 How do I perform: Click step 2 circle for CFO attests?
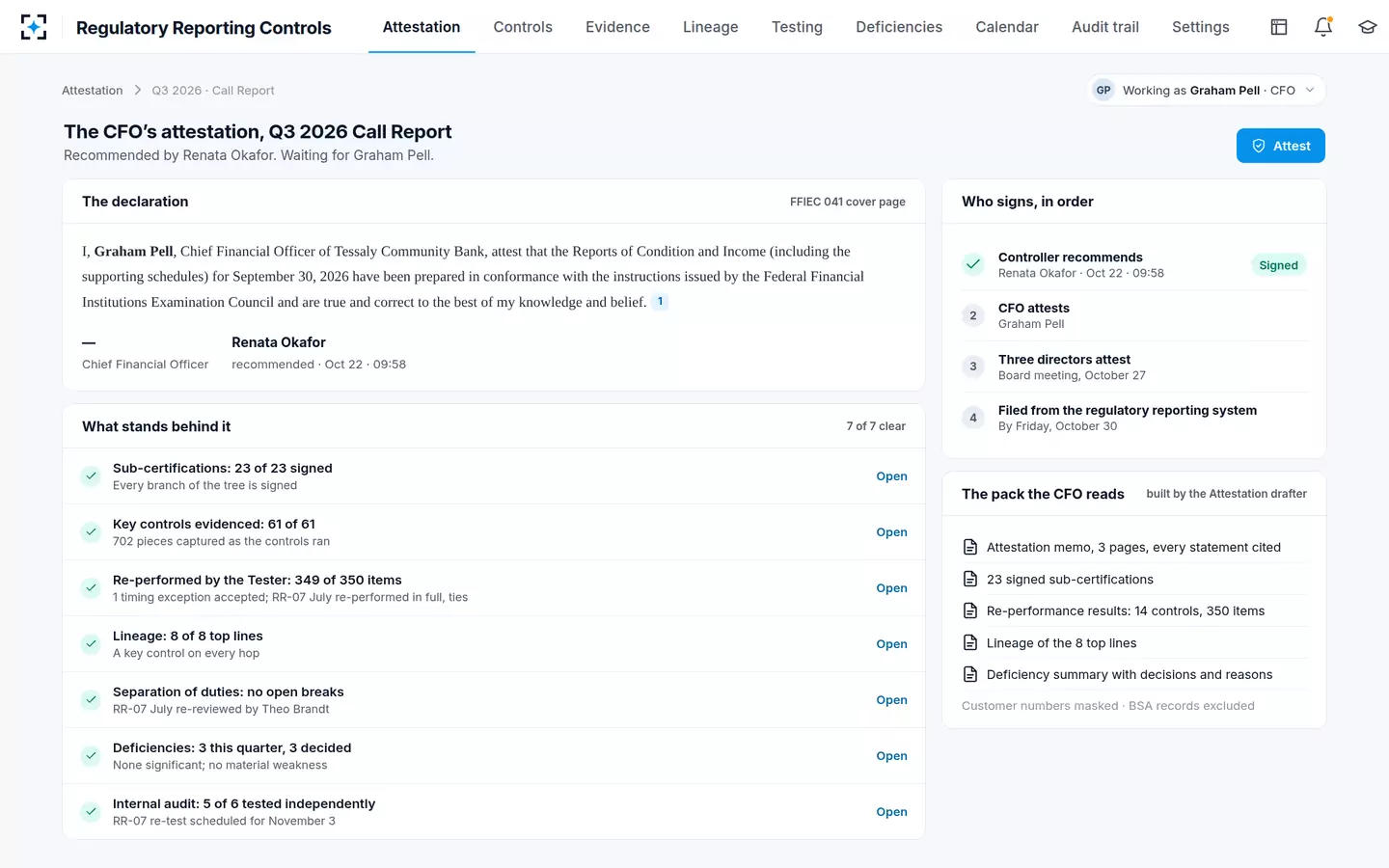point(973,315)
